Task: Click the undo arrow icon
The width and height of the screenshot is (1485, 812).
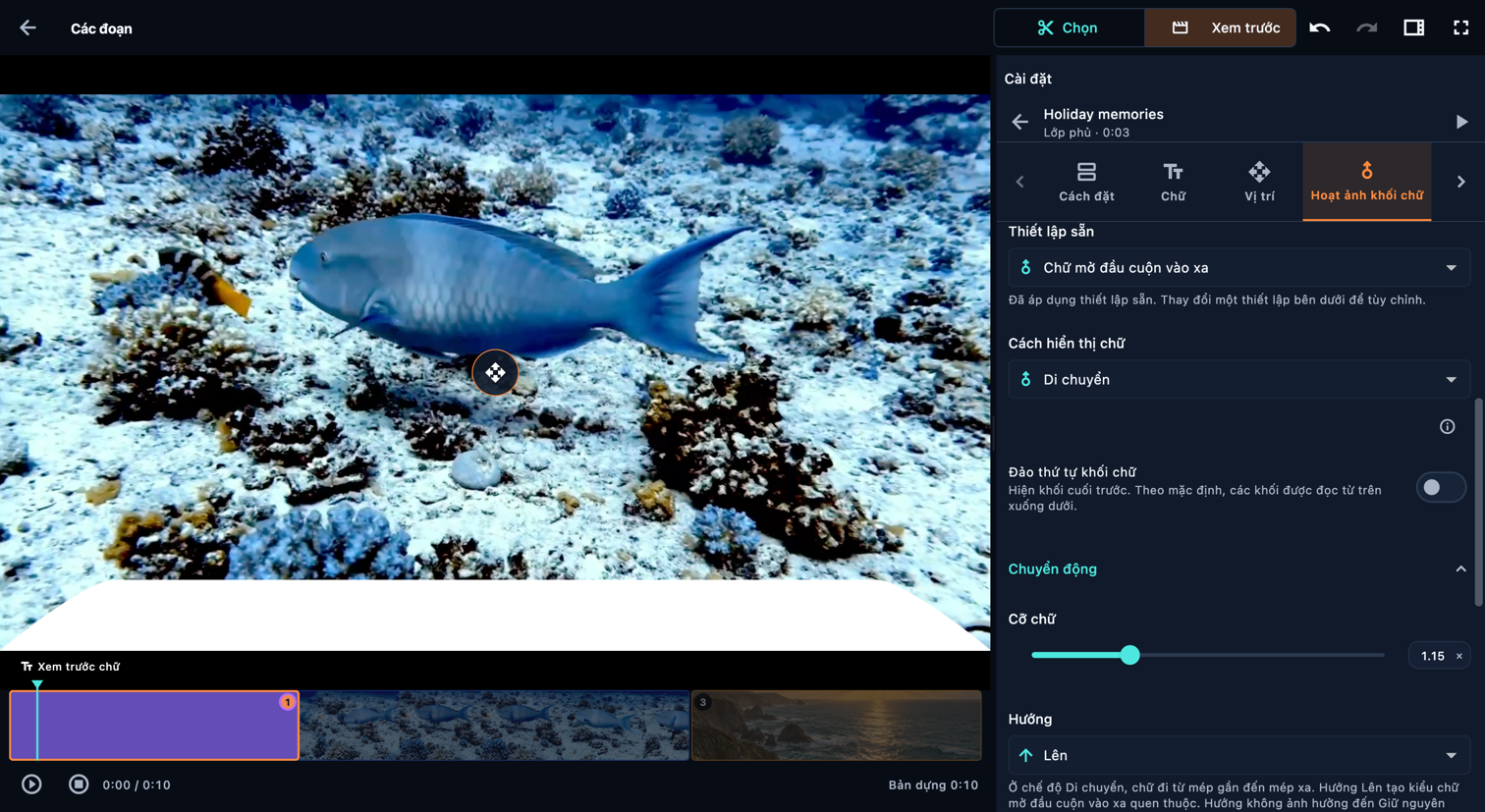Action: click(x=1319, y=27)
